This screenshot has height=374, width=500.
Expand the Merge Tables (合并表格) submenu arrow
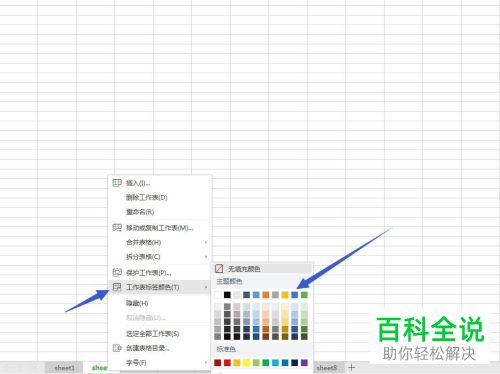tap(206, 242)
